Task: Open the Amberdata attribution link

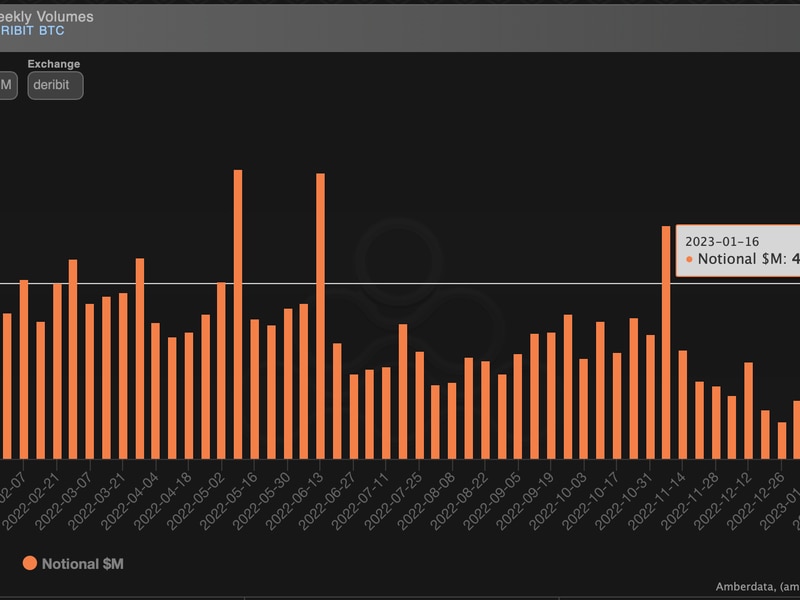Action: [757, 587]
